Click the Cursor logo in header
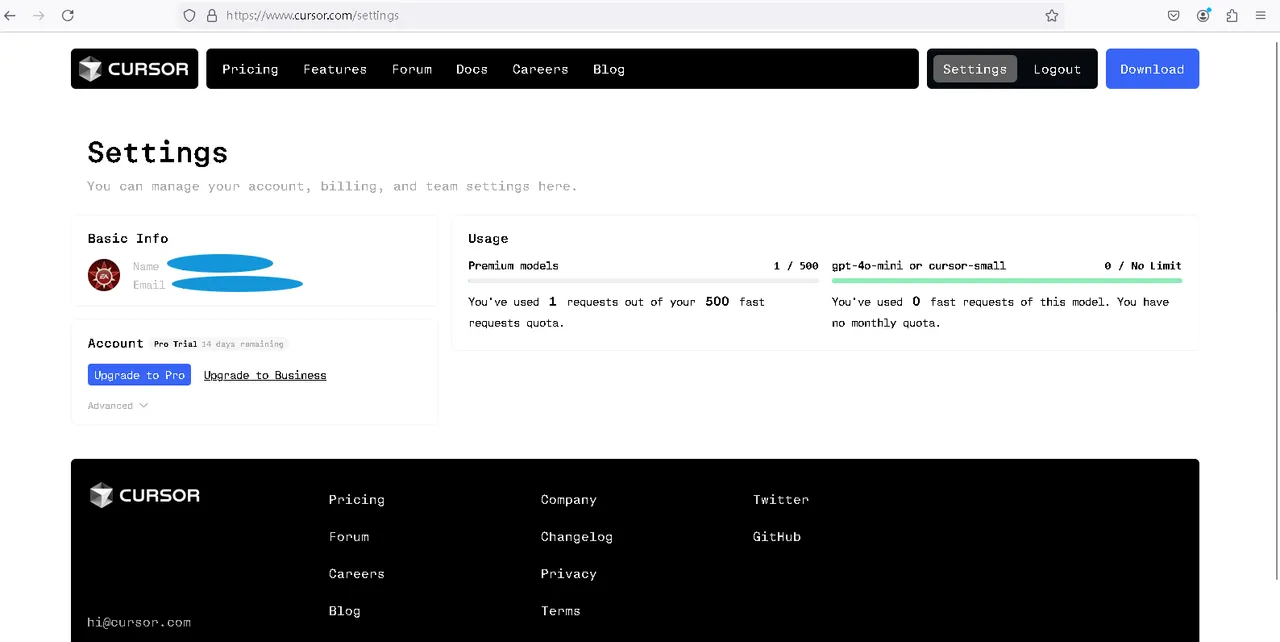Screen dimensions: 1280x642 click(x=134, y=69)
